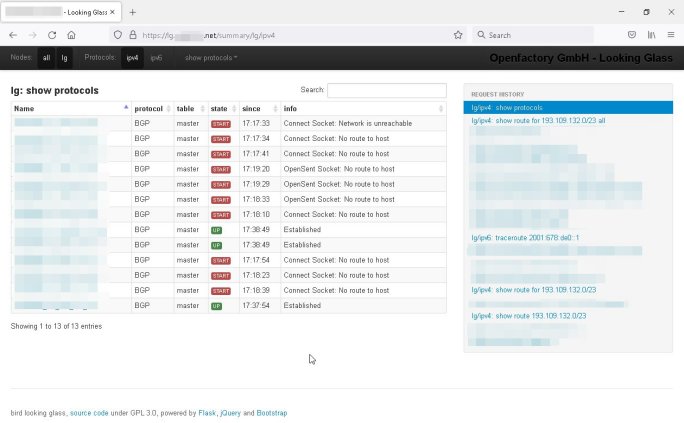Open the Library icon in browser toolbar
684x423 pixels.
[651, 35]
